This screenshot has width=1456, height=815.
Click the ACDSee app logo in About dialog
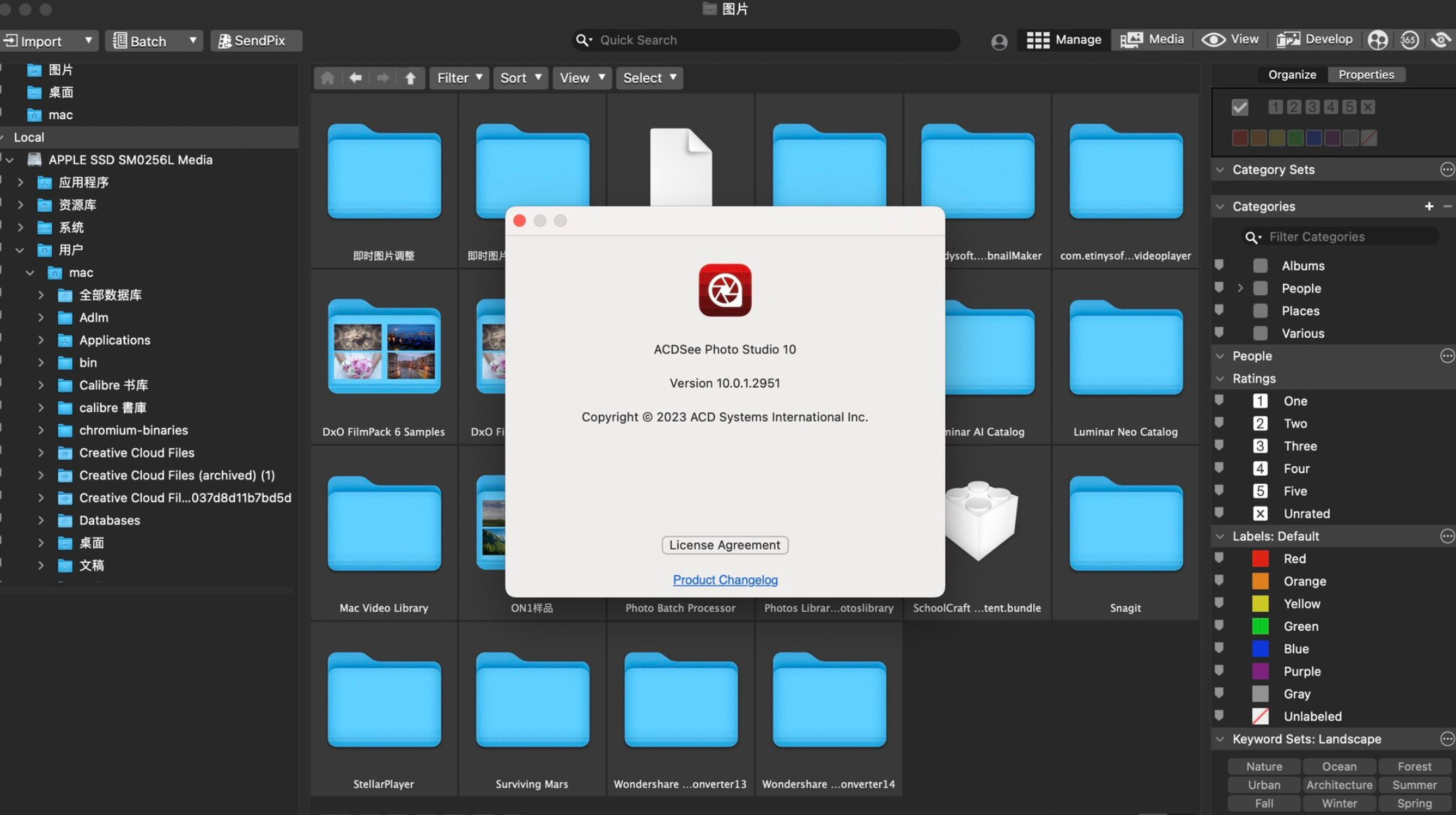(725, 290)
